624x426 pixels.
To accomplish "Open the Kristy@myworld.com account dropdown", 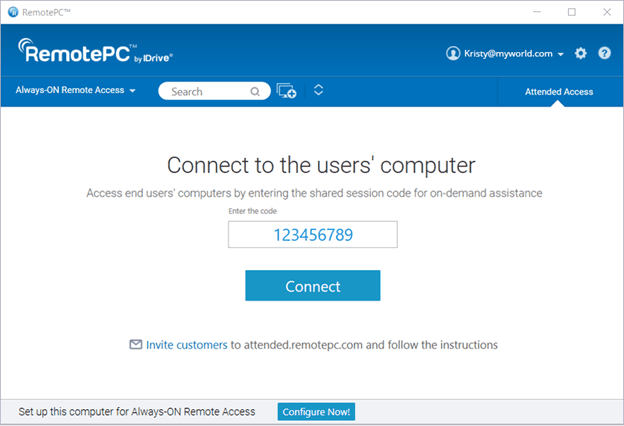I will click(514, 54).
